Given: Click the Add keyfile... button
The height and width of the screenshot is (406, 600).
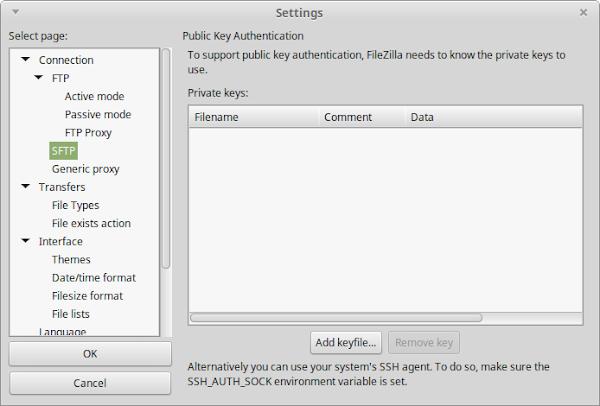Looking at the screenshot, I should (x=346, y=342).
